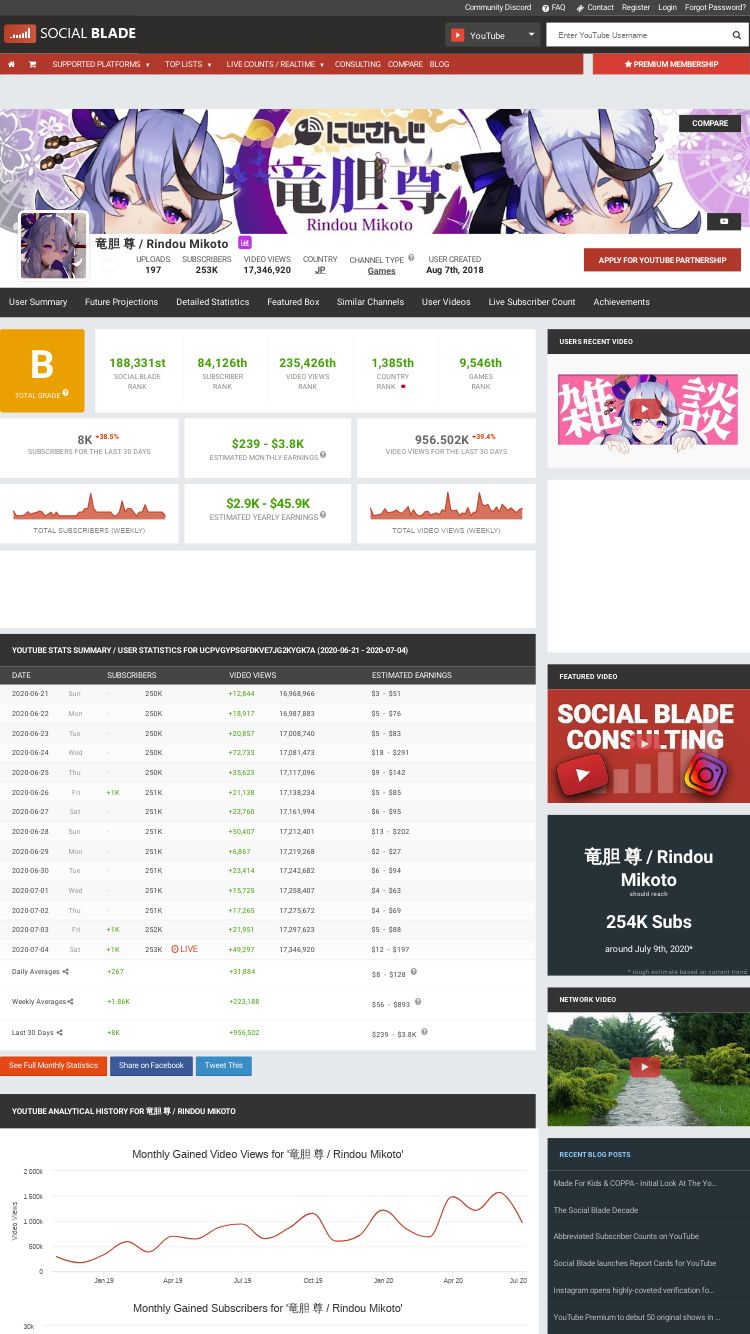This screenshot has width=750, height=1334.
Task: Click the share icon next to Last 30 Days
Action: 59,1032
